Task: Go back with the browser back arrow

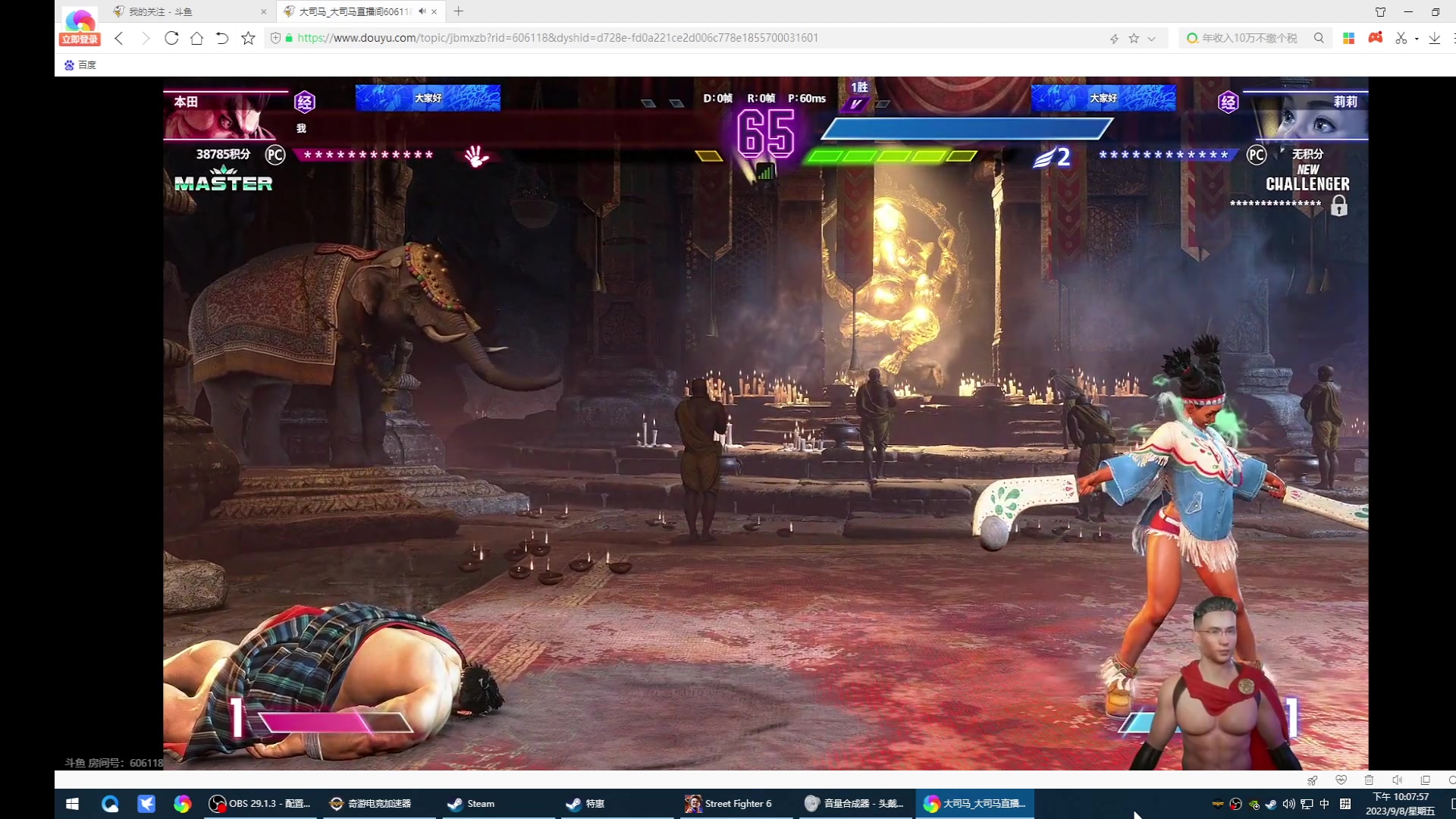Action: [119, 38]
